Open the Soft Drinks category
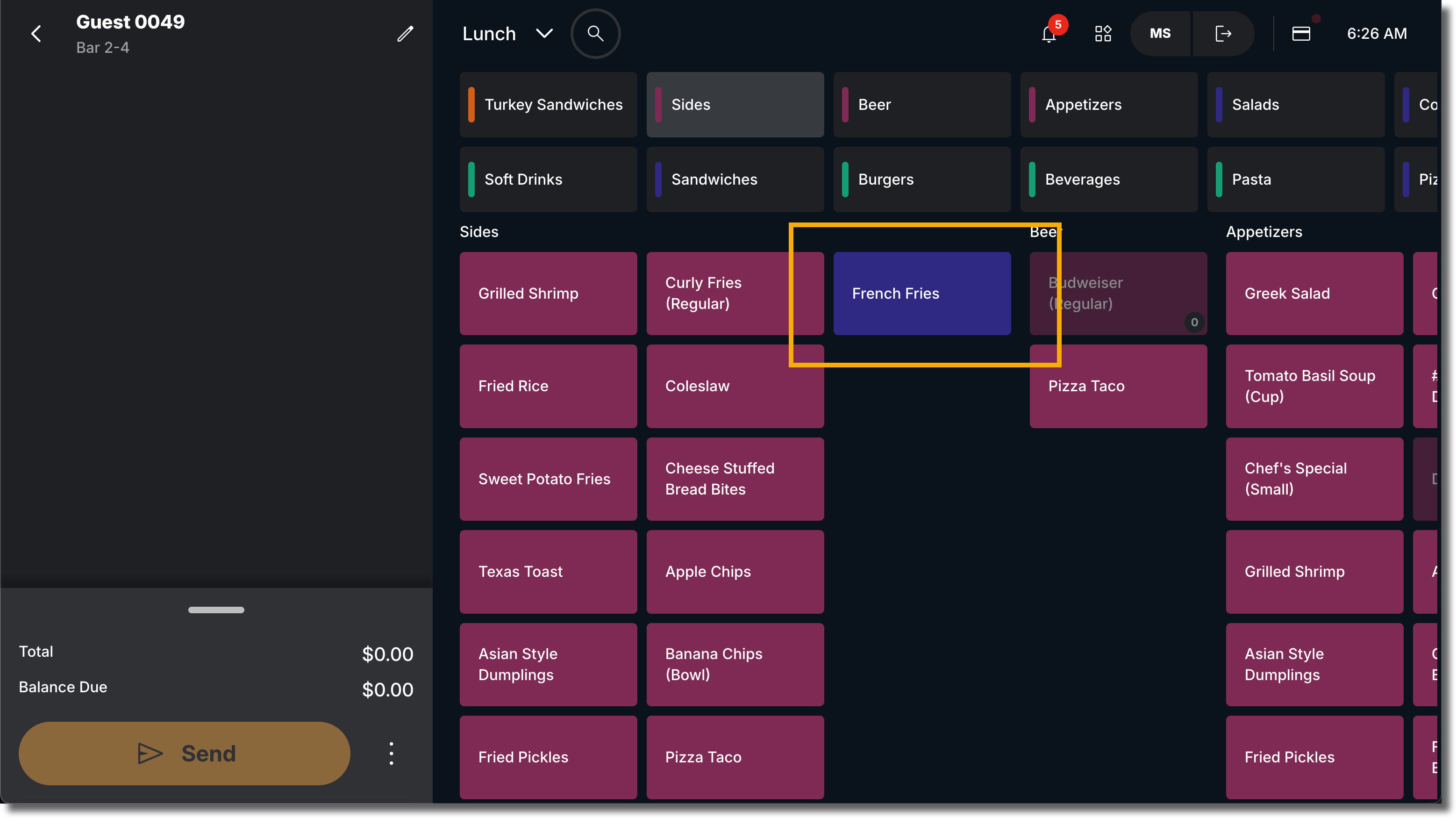 [548, 179]
